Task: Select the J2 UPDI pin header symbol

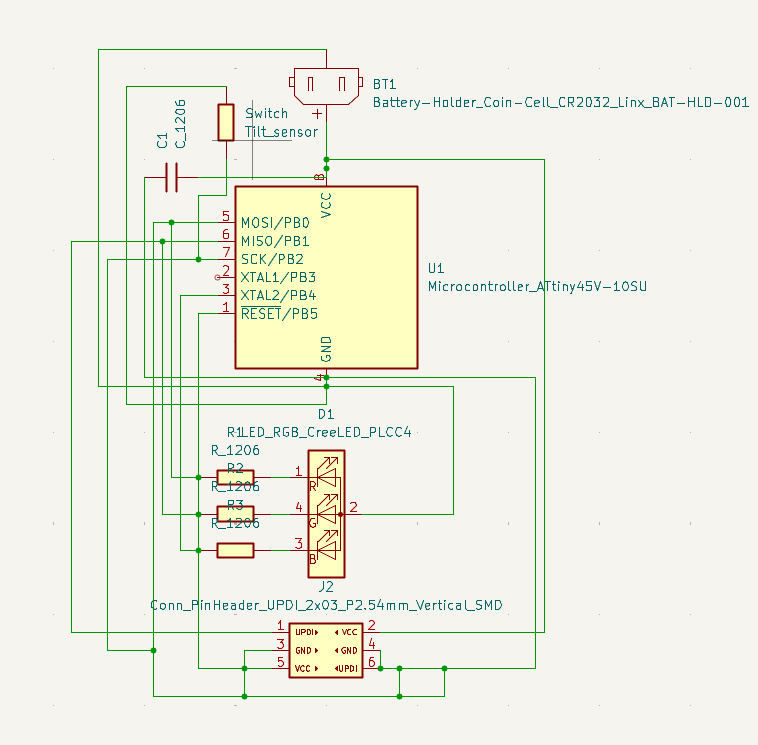Action: pos(326,650)
